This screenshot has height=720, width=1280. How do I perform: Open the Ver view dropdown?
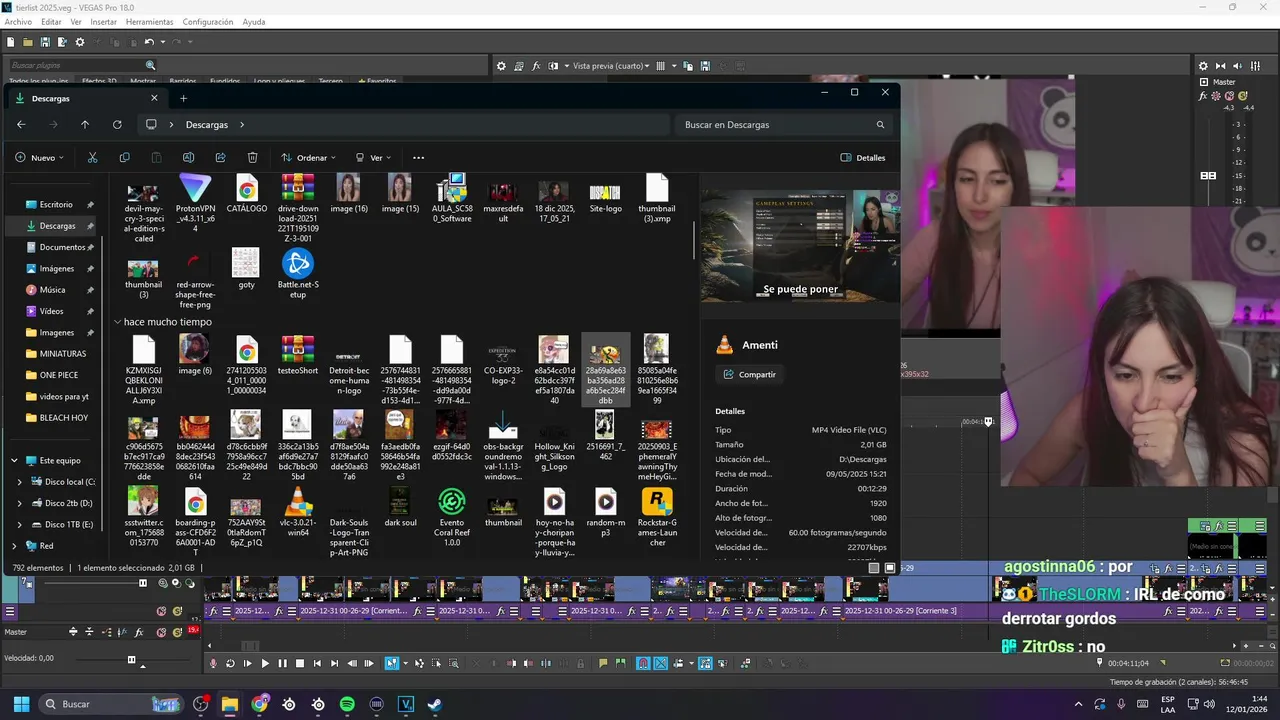[x=375, y=158]
